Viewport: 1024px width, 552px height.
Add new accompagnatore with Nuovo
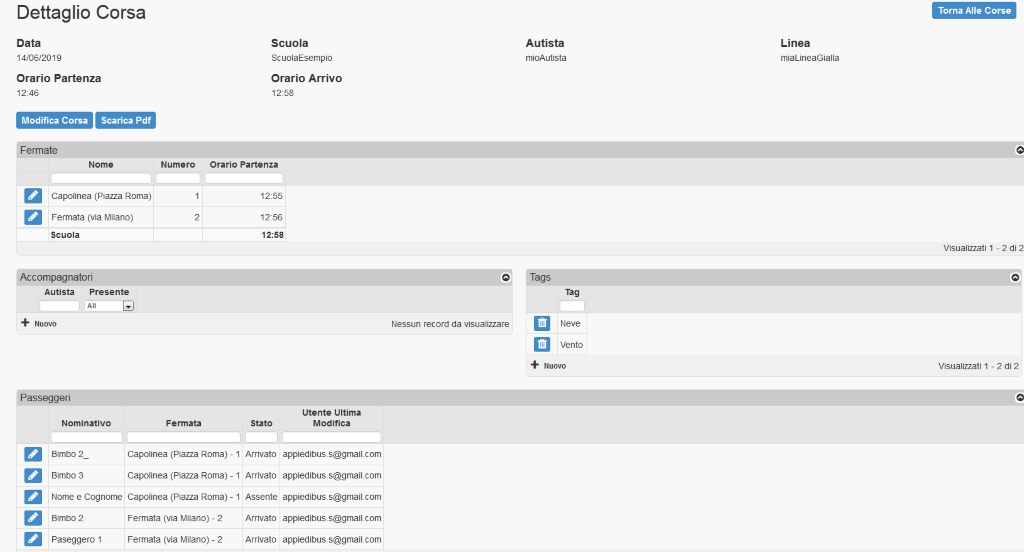point(39,324)
